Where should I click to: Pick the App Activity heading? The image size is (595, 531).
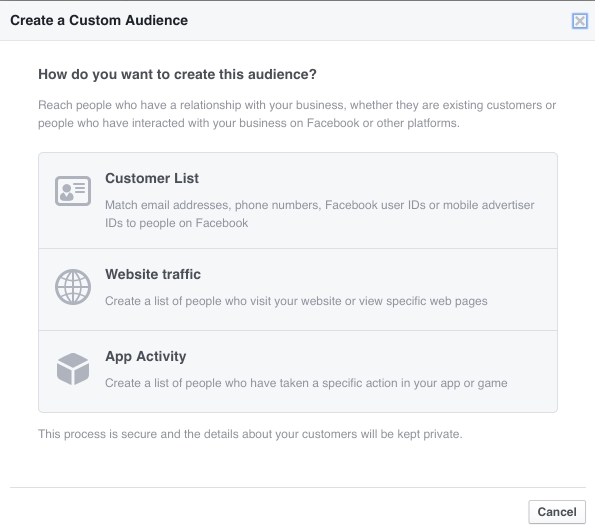coord(146,356)
